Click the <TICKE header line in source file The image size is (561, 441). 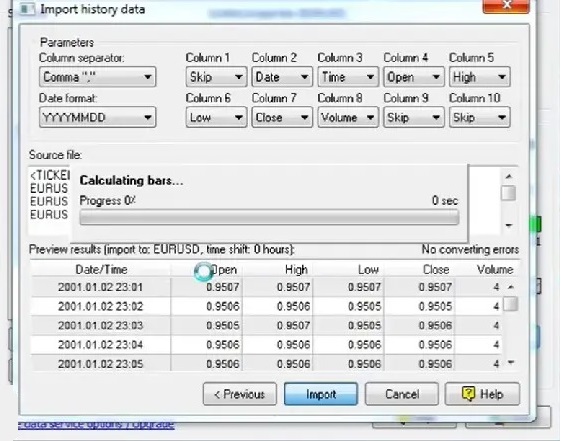pos(50,175)
